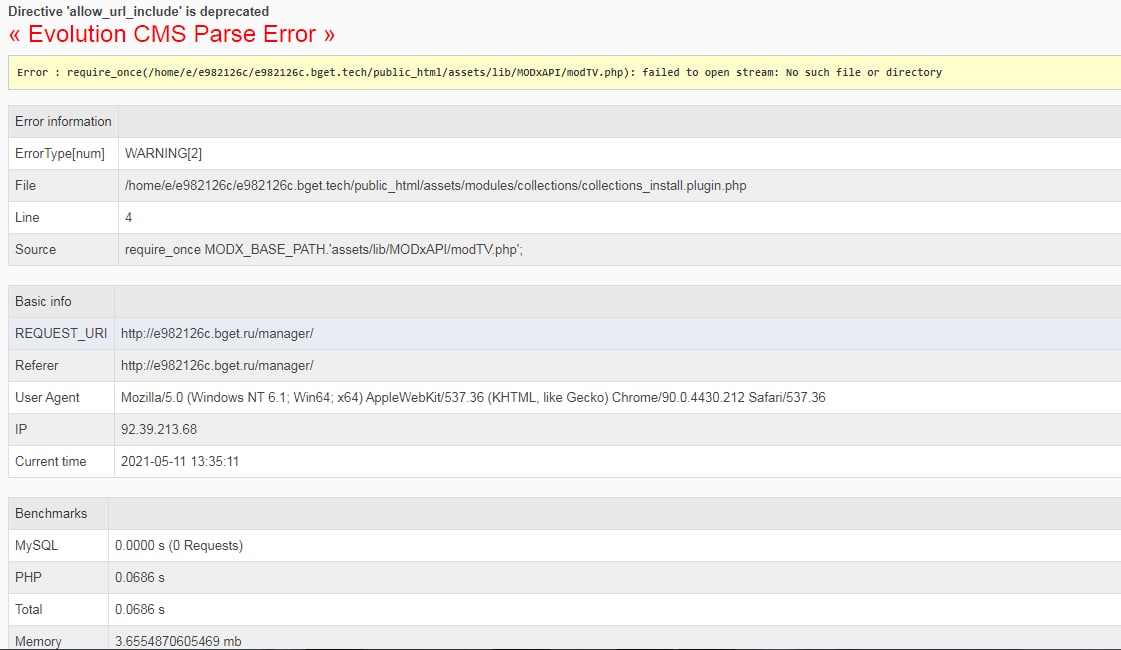Select the timestamp 2021-05-11 13:35:11
Screen dimensions: 1121x650
click(180, 462)
